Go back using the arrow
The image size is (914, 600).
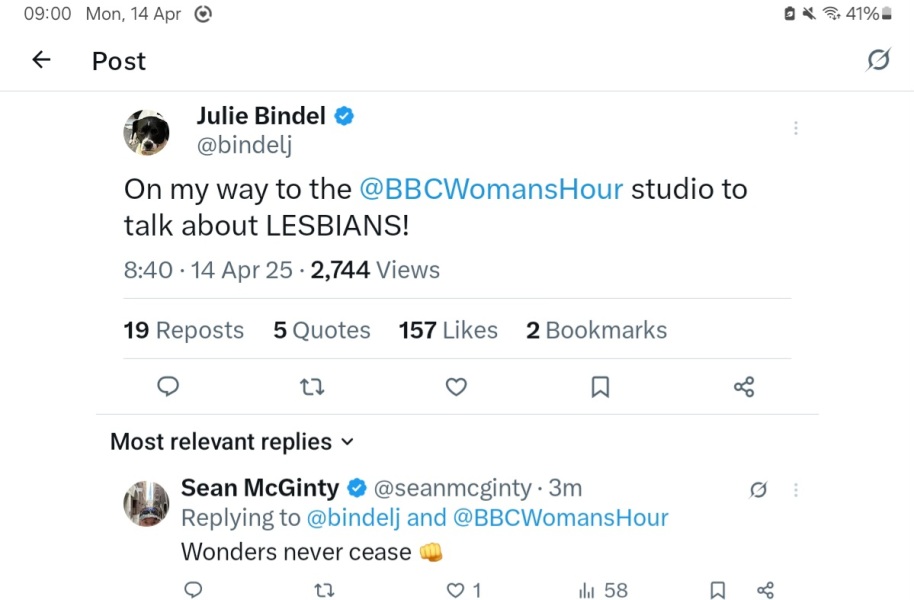pos(40,60)
